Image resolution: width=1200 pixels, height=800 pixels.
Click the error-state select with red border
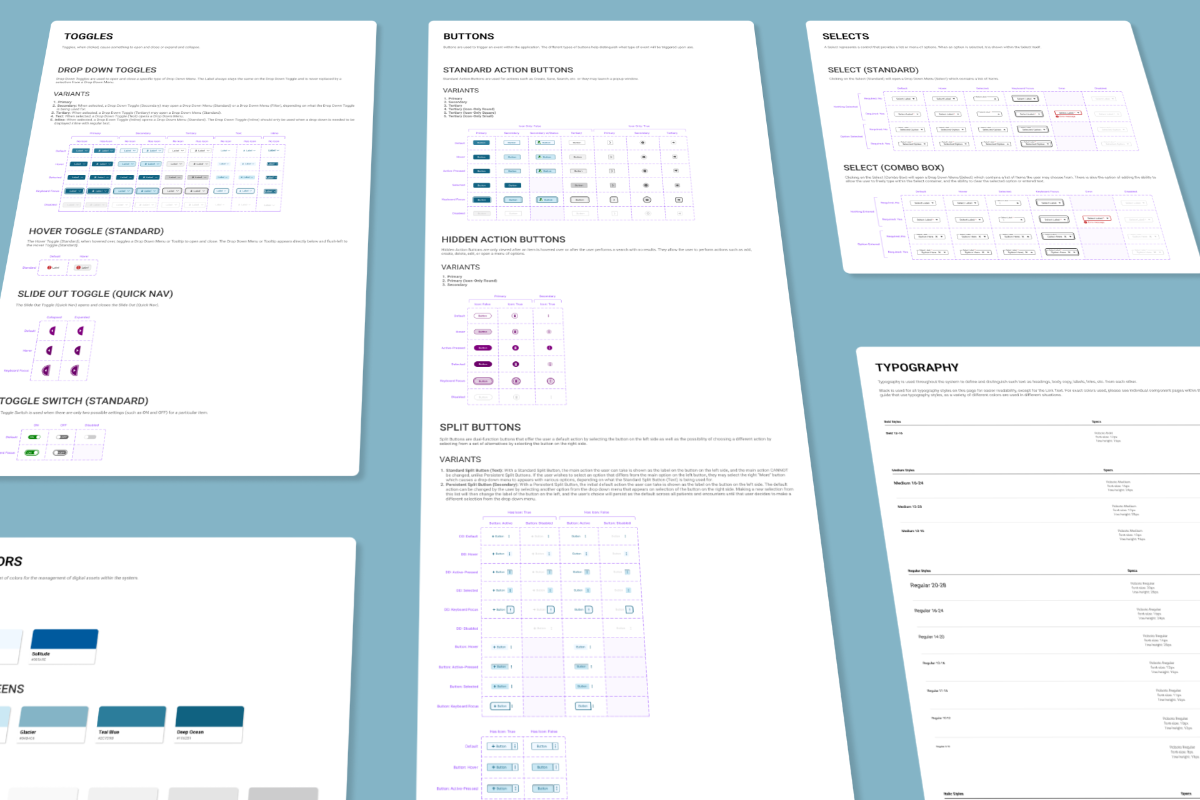tap(1068, 112)
